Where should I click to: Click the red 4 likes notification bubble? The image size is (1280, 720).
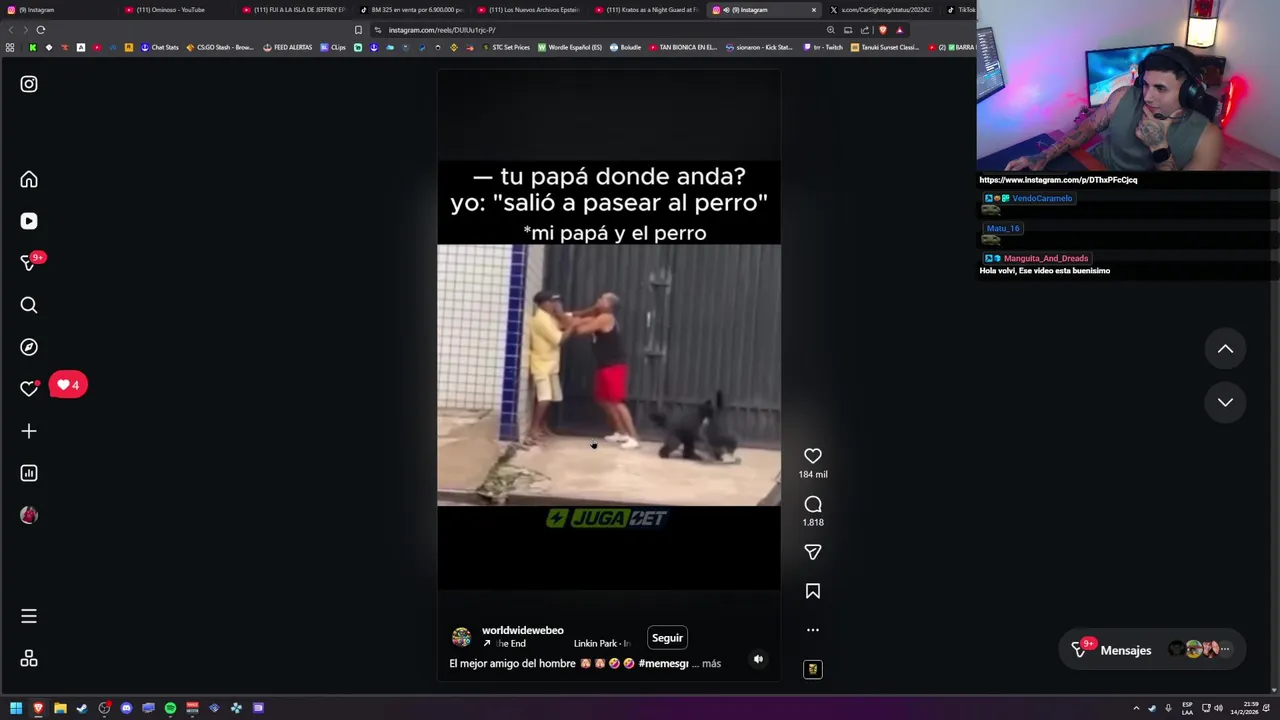pyautogui.click(x=68, y=385)
